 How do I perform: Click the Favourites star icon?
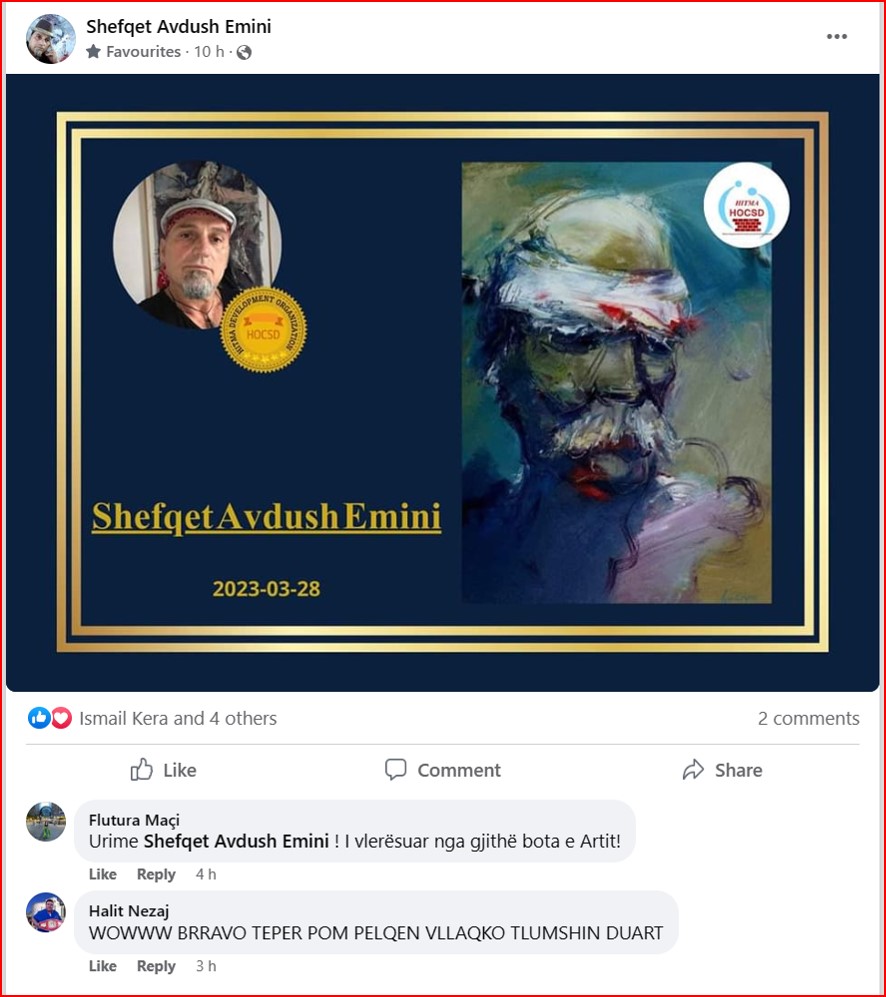tap(93, 52)
